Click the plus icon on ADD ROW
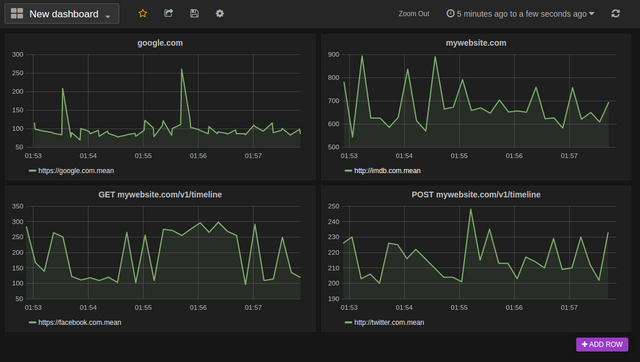The width and height of the screenshot is (640, 362). [x=584, y=344]
